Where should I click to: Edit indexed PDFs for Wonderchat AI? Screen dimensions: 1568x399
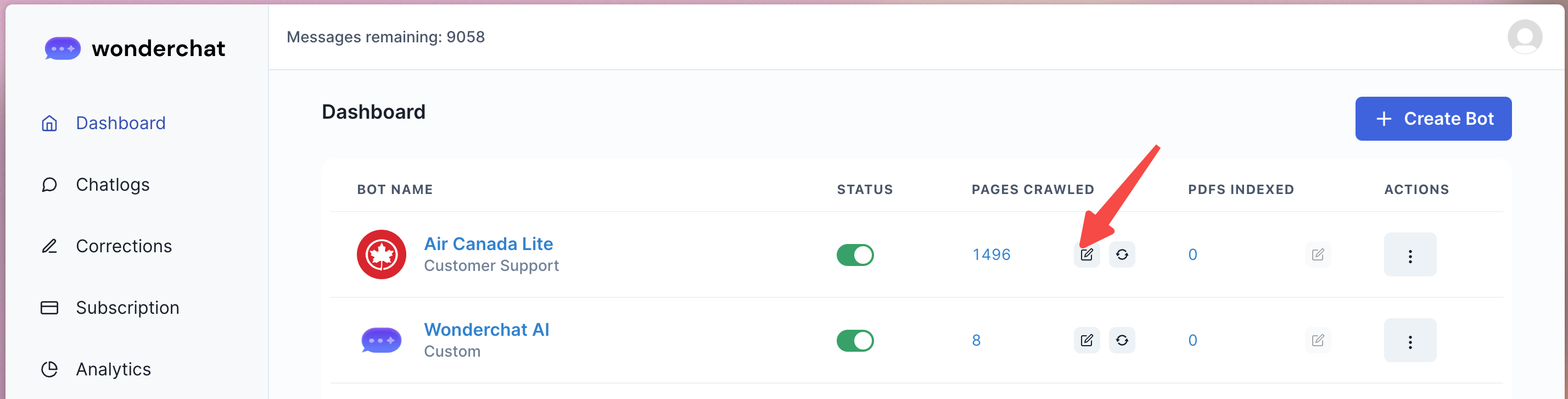(x=1318, y=341)
